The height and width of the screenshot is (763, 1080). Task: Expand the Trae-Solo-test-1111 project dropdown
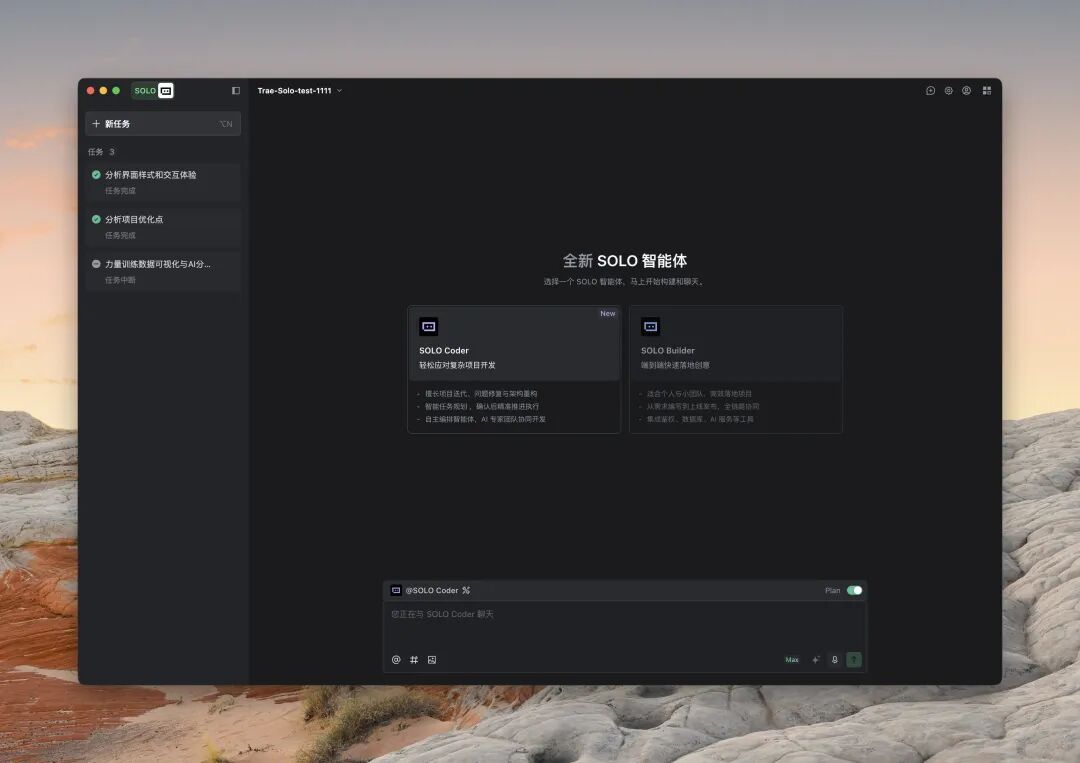click(x=299, y=91)
